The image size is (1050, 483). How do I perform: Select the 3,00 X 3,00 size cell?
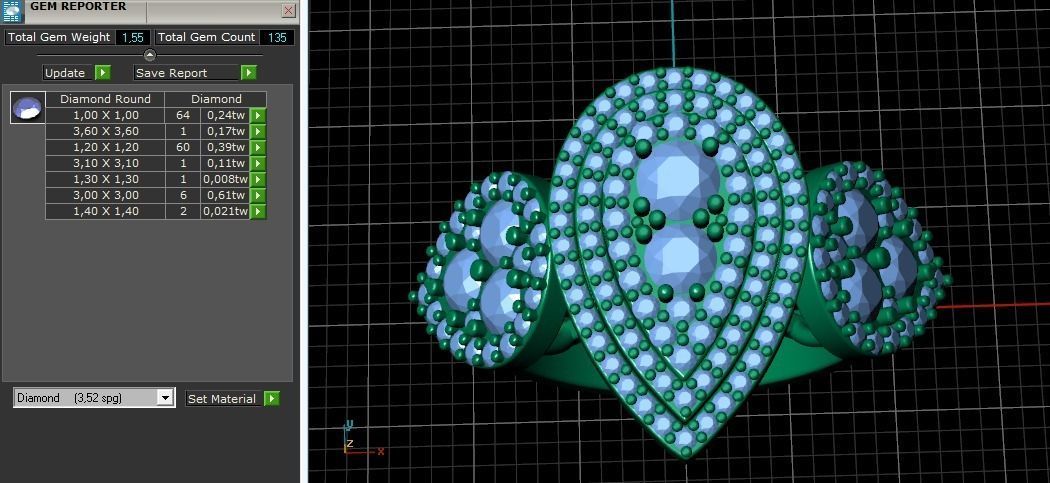106,196
